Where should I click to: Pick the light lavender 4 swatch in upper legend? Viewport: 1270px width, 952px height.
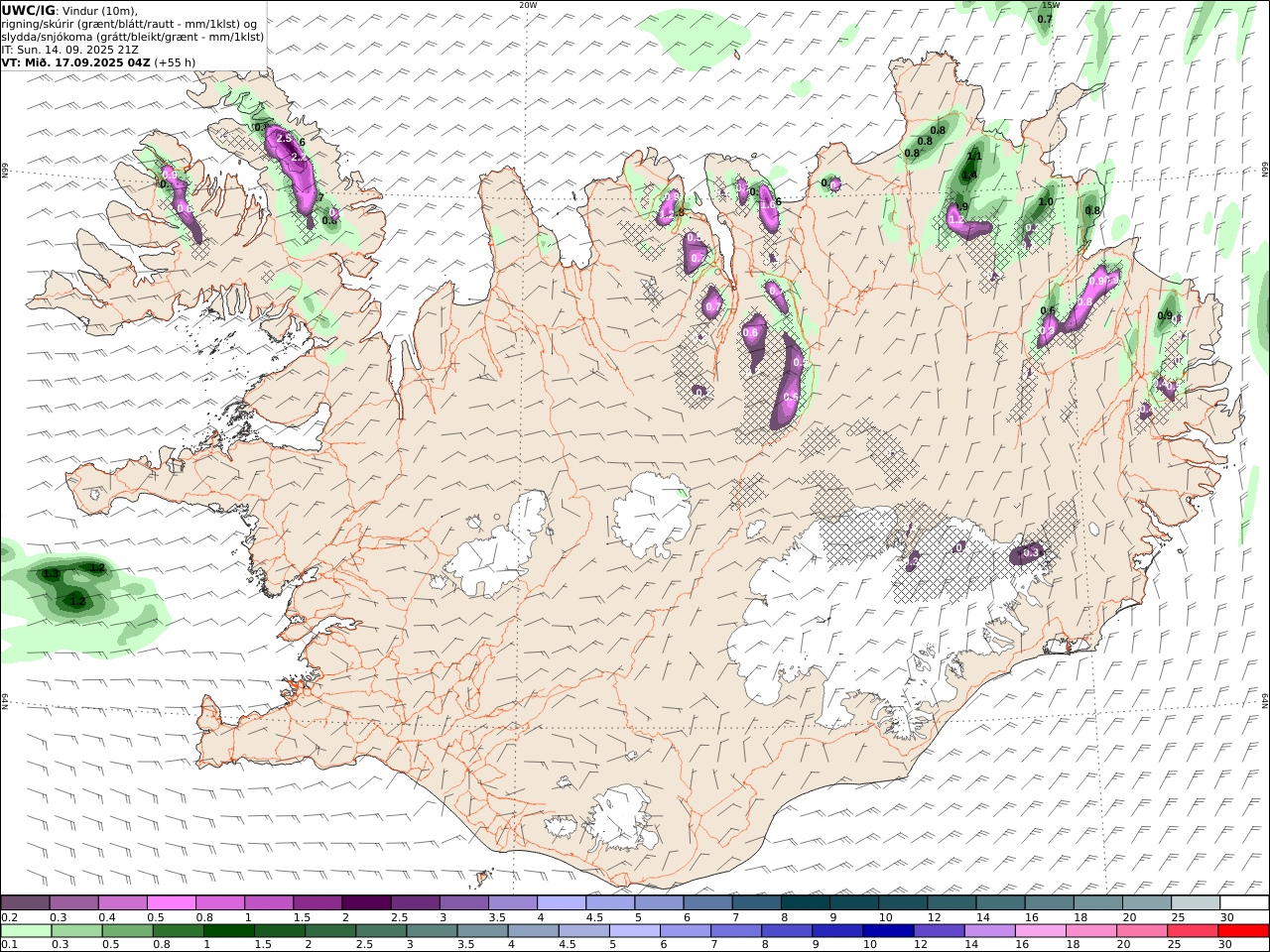(562, 902)
